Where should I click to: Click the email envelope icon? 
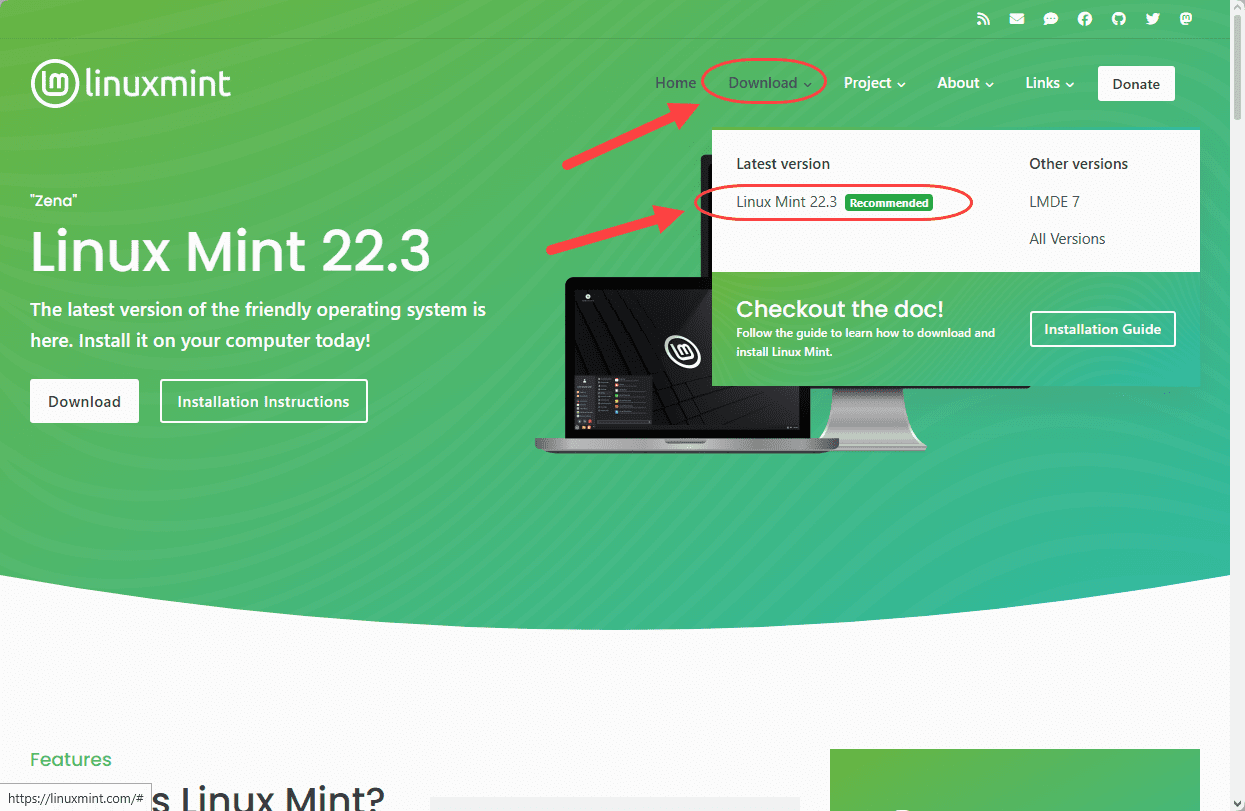(x=1017, y=19)
